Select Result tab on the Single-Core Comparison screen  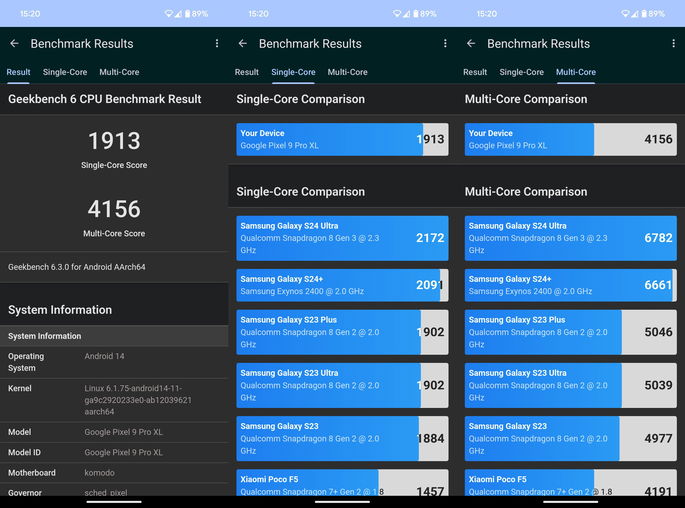click(247, 72)
